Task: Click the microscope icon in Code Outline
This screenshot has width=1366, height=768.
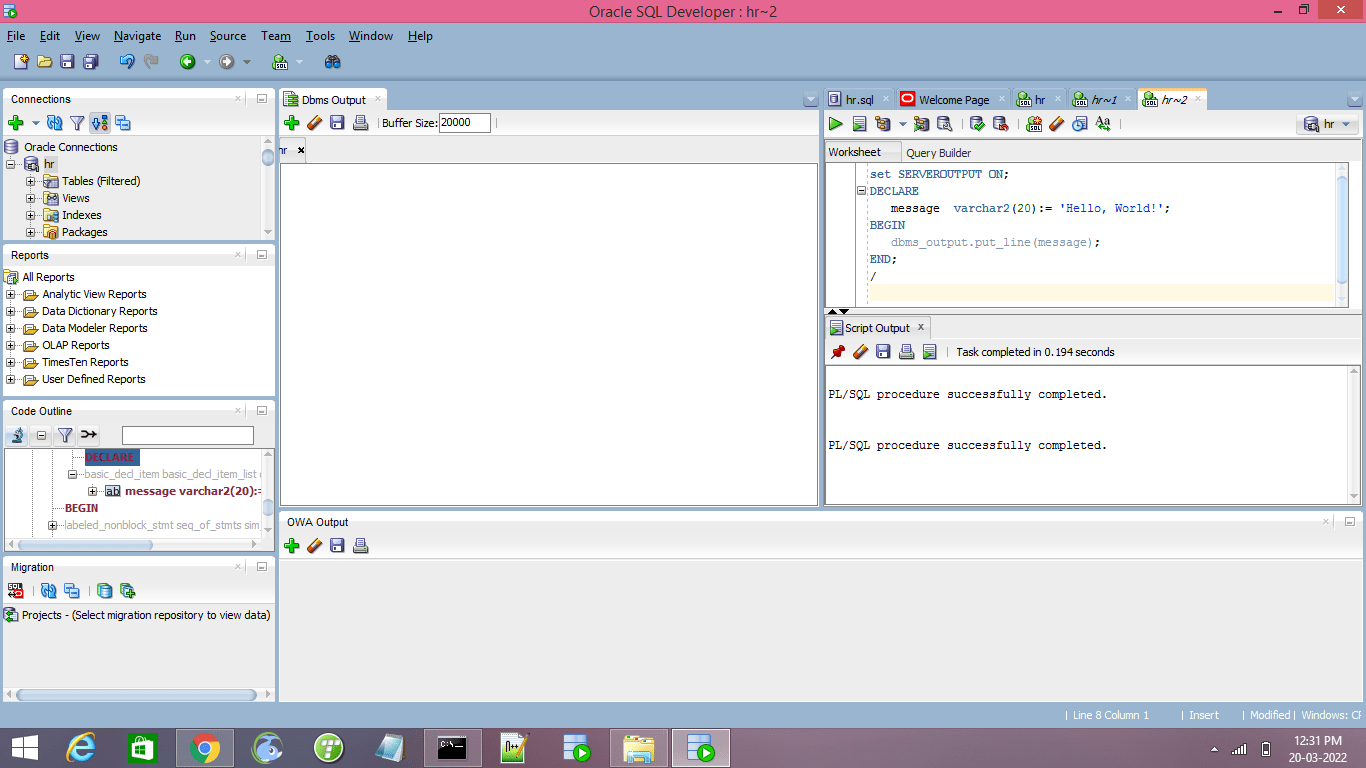Action: point(17,435)
